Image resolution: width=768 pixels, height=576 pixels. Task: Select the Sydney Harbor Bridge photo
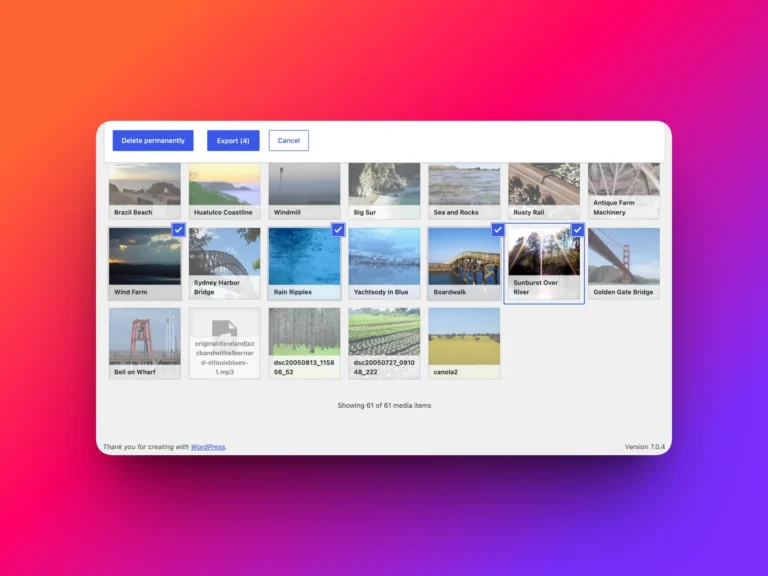tap(224, 264)
